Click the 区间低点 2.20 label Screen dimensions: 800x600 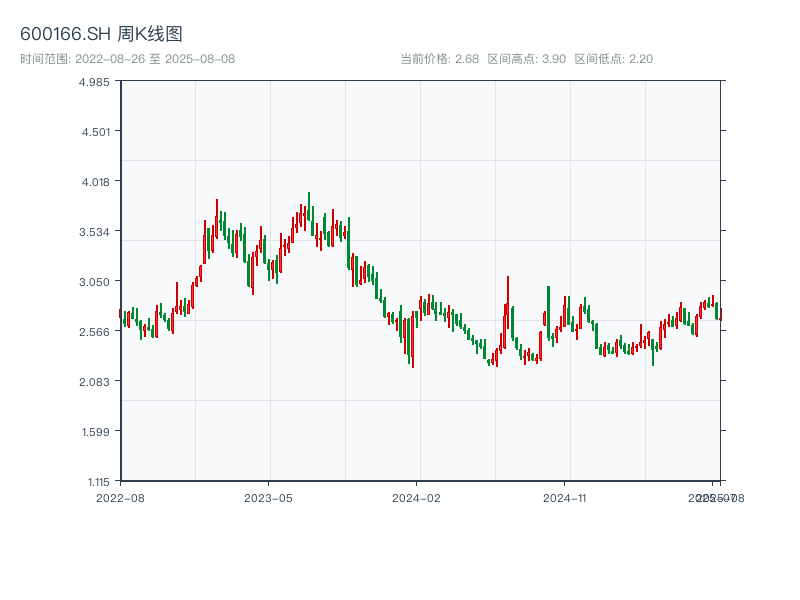pos(613,59)
